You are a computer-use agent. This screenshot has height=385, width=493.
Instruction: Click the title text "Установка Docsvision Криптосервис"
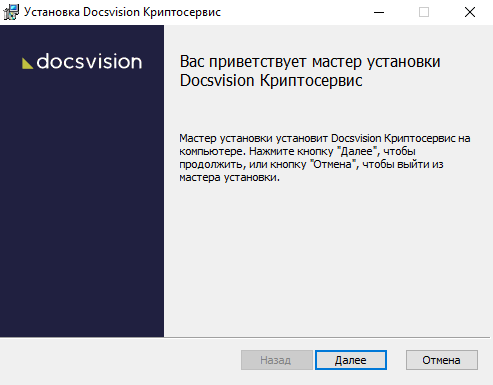(122, 12)
